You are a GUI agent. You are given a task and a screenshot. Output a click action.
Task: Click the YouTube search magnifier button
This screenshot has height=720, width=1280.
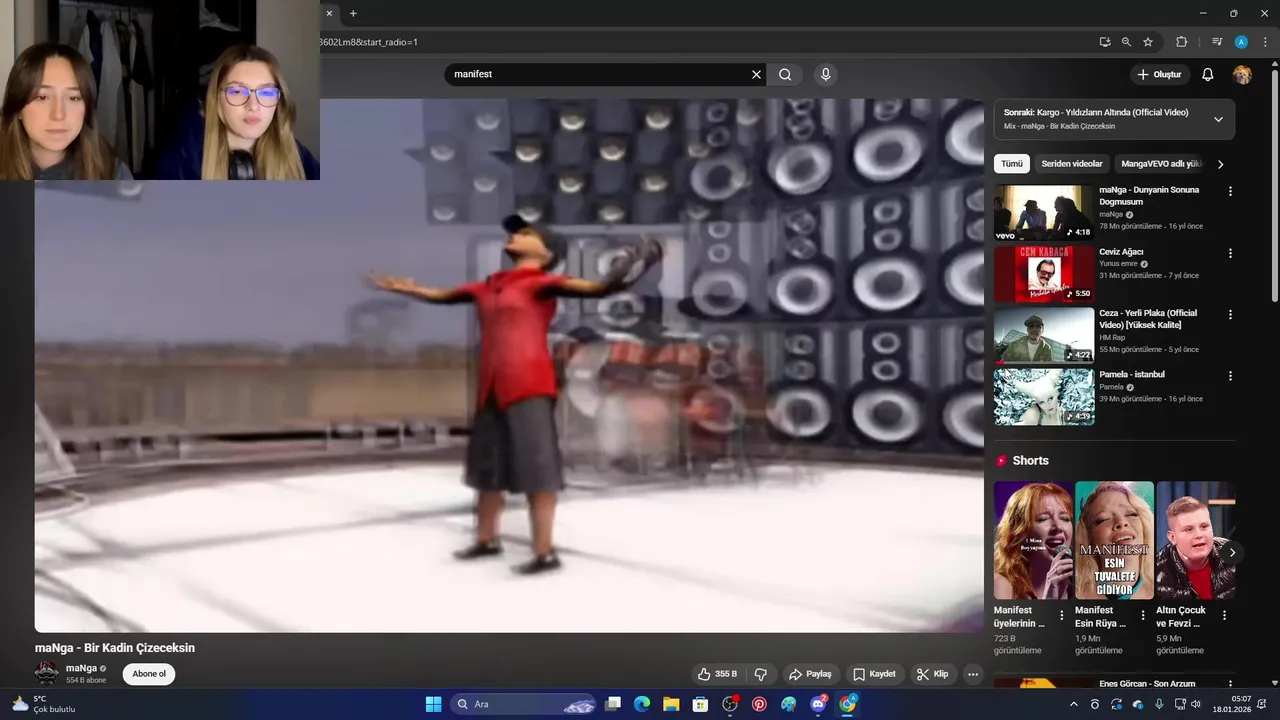785,74
